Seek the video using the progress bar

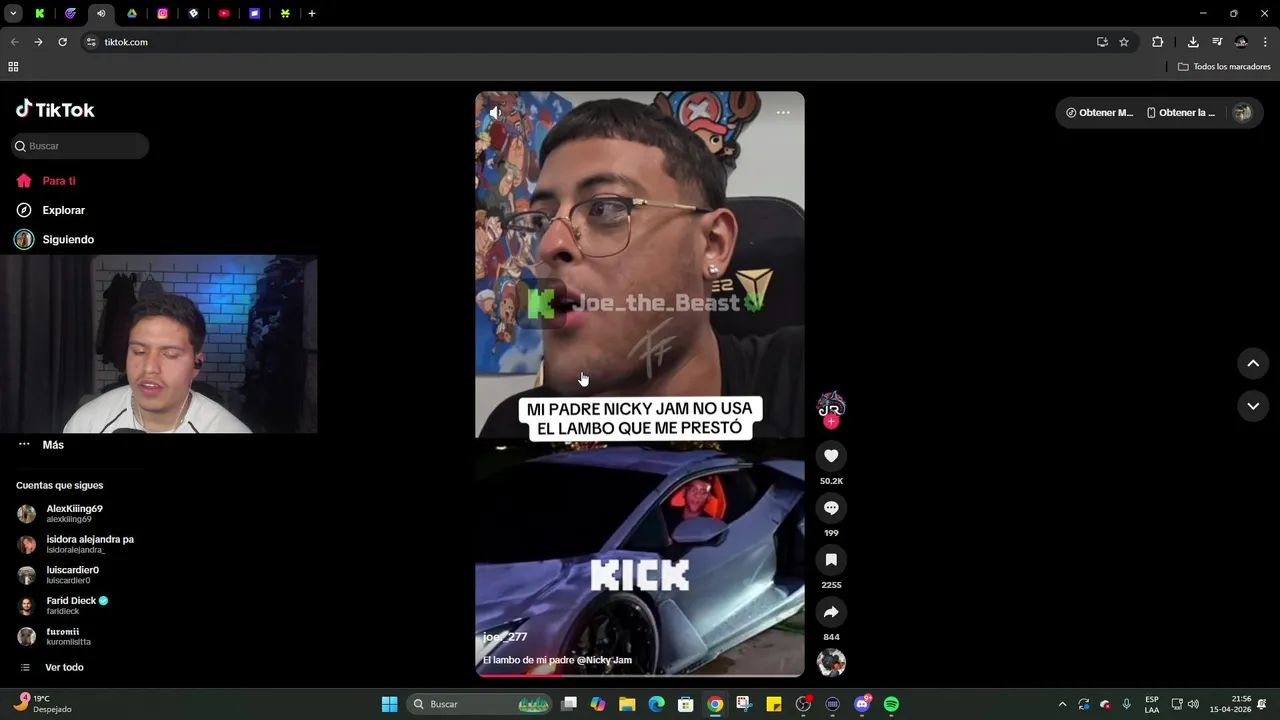(x=640, y=675)
